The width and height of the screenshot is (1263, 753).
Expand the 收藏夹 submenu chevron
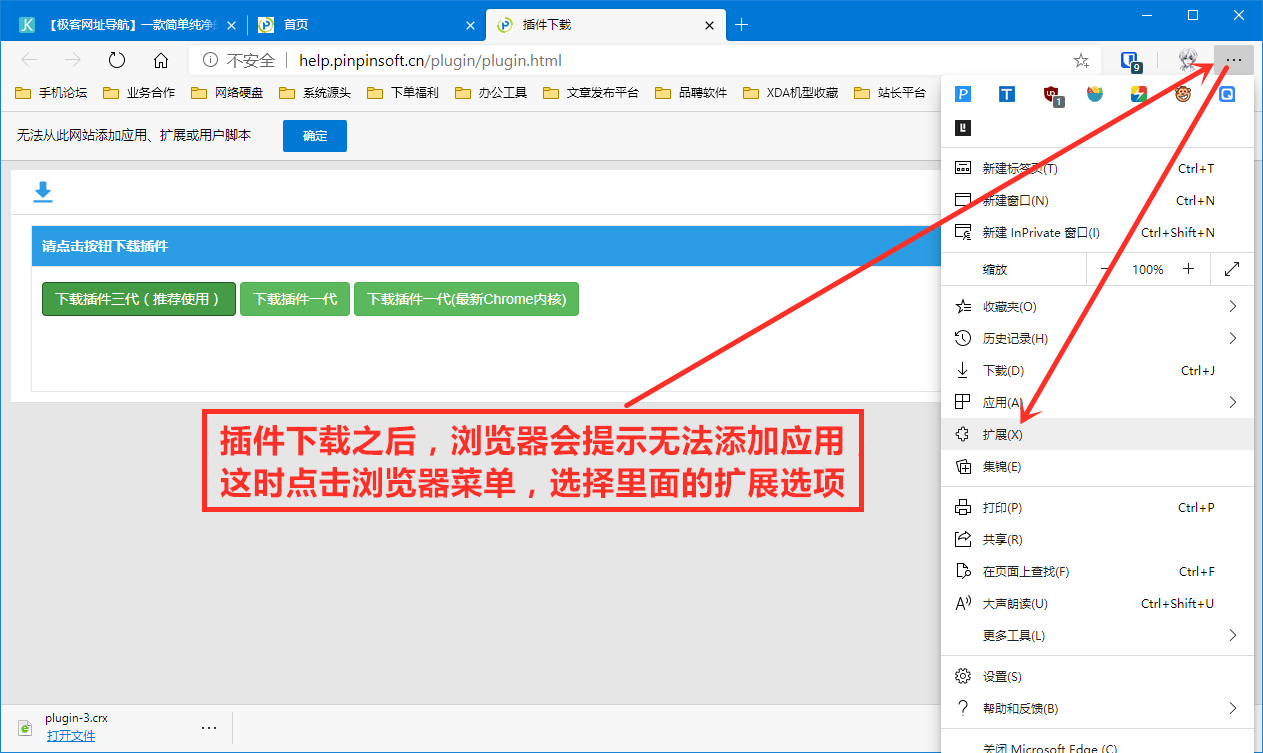(1232, 306)
